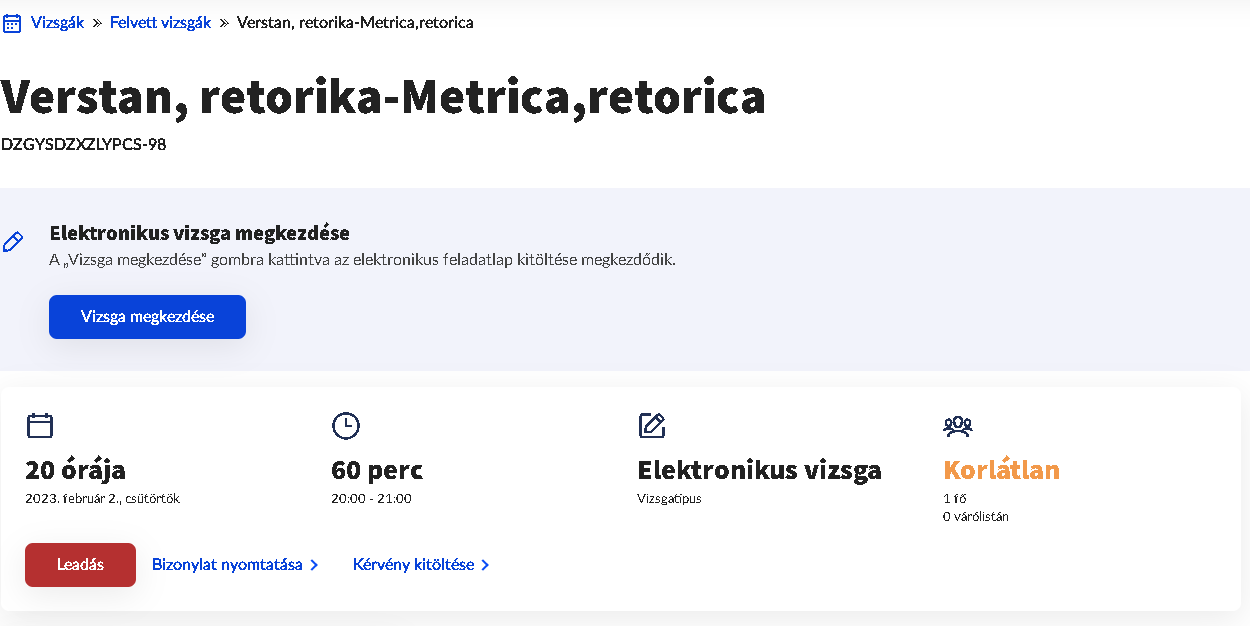Image resolution: width=1250 pixels, height=626 pixels.
Task: Go to the "Vizsgák" breadcrumb
Action: click(57, 22)
